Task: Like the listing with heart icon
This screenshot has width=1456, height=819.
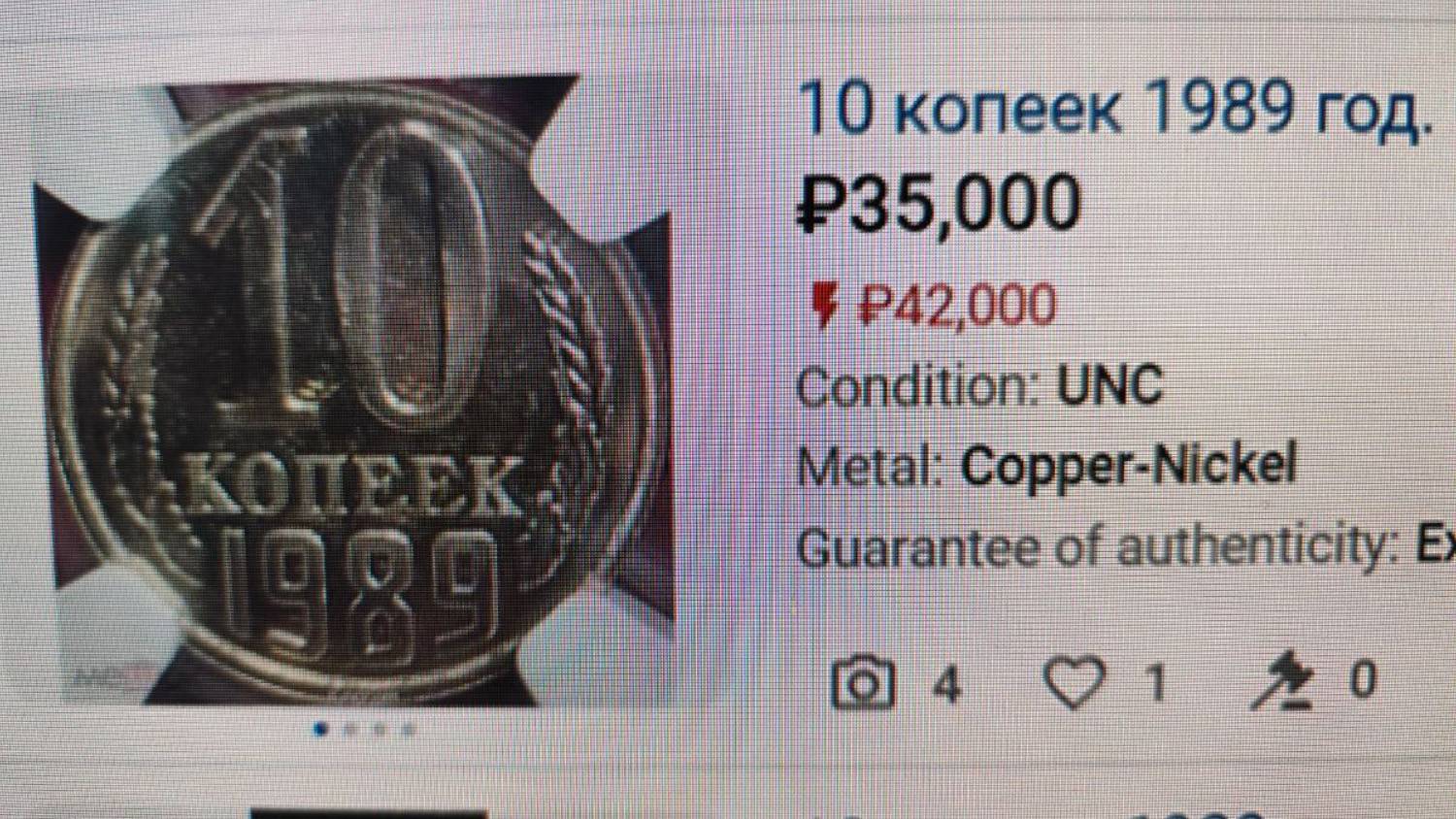Action: click(x=1074, y=682)
